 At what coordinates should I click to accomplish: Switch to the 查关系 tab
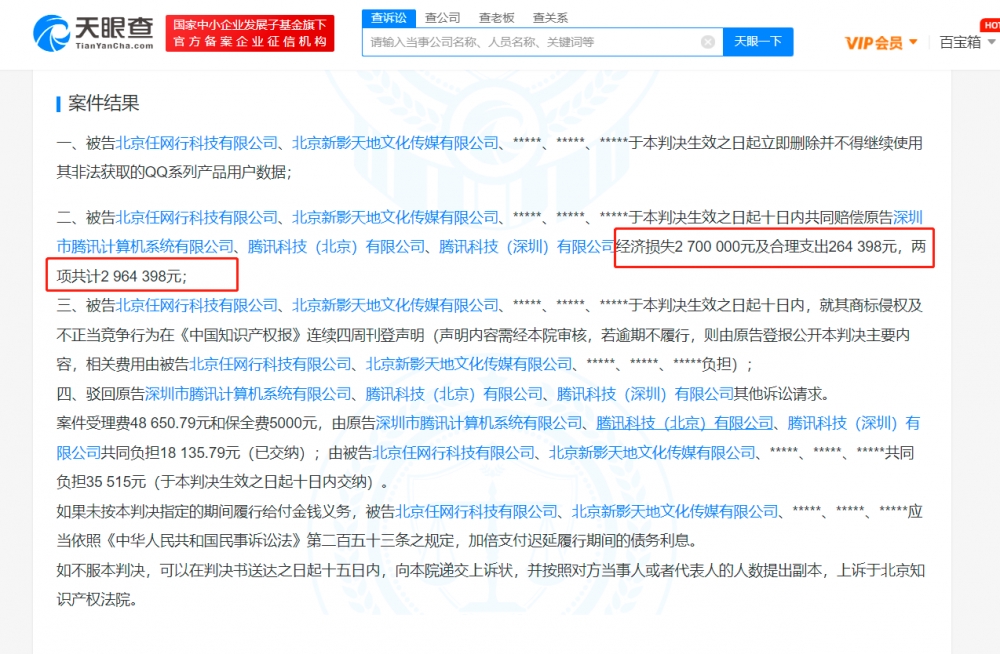[550, 18]
